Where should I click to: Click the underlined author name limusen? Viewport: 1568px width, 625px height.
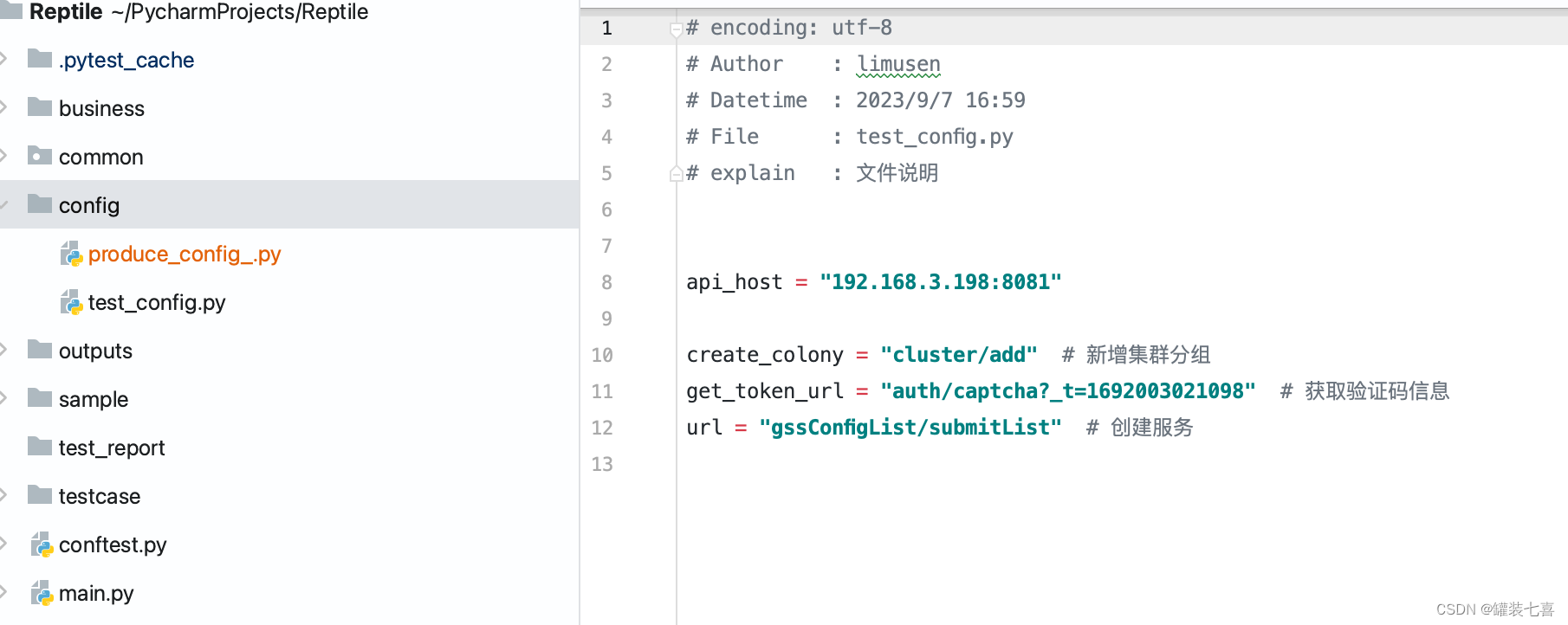pyautogui.click(x=898, y=64)
